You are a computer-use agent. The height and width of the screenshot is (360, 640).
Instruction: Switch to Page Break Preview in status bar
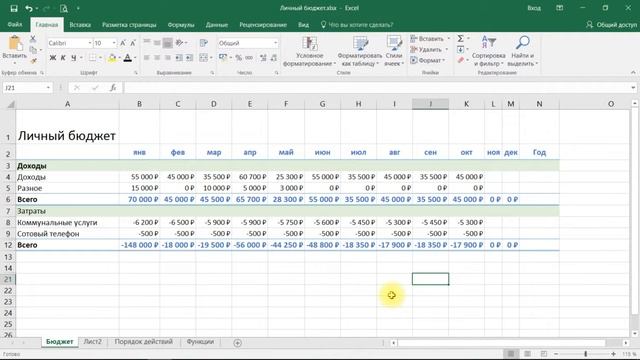pyautogui.click(x=544, y=353)
